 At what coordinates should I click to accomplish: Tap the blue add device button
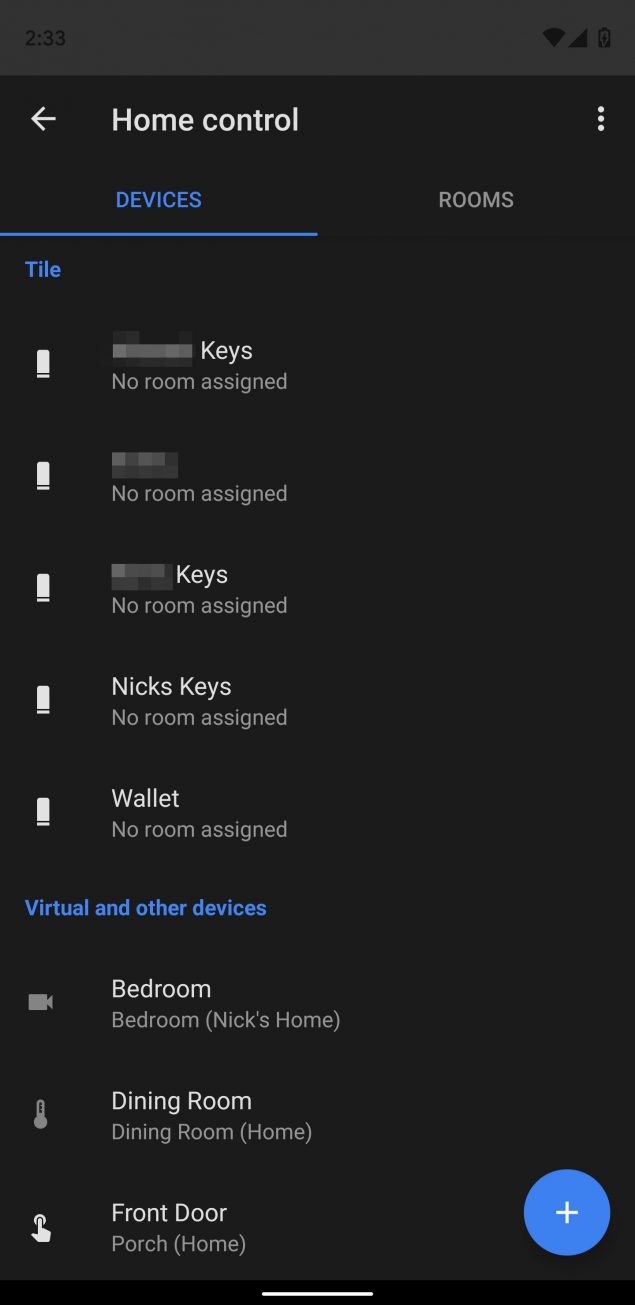(x=566, y=1212)
